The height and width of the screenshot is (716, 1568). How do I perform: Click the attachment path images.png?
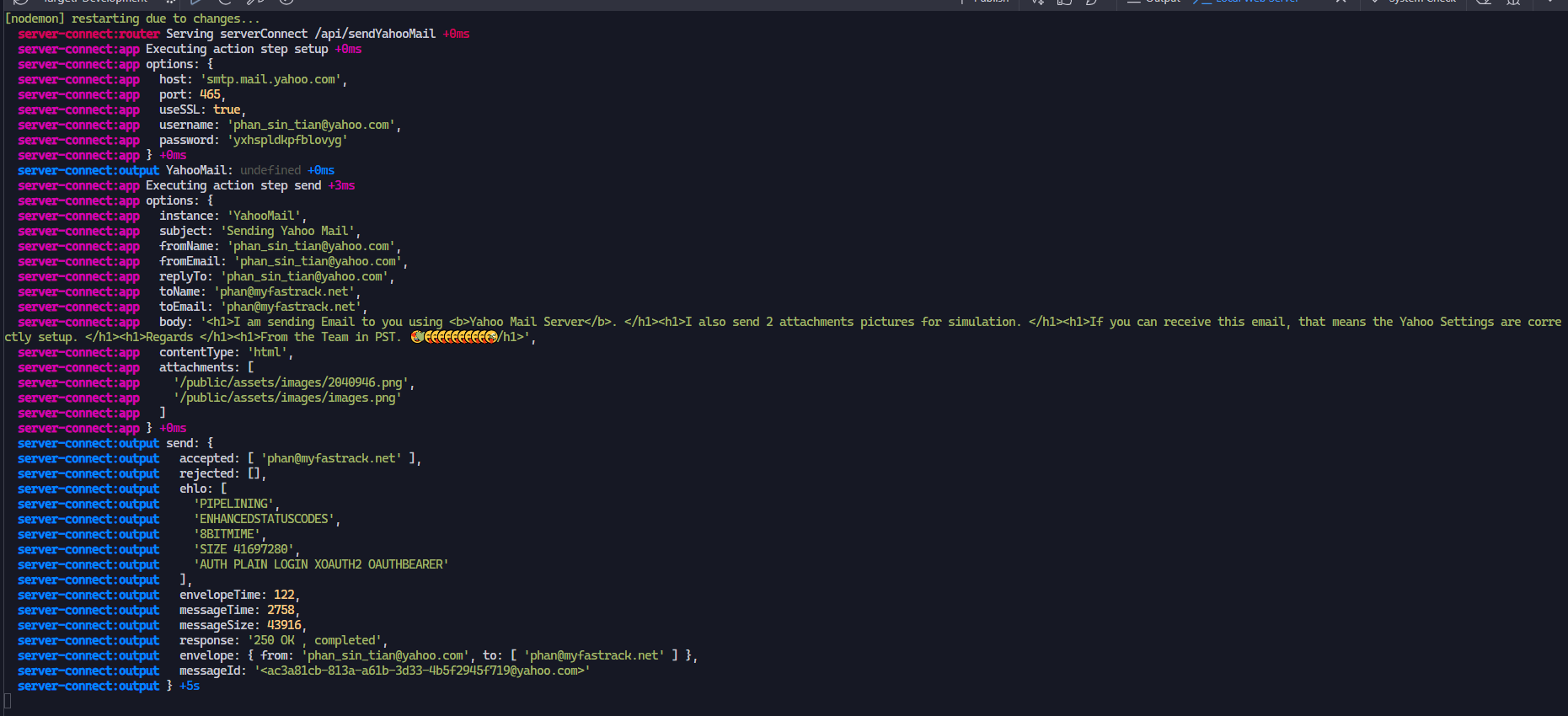pos(287,398)
